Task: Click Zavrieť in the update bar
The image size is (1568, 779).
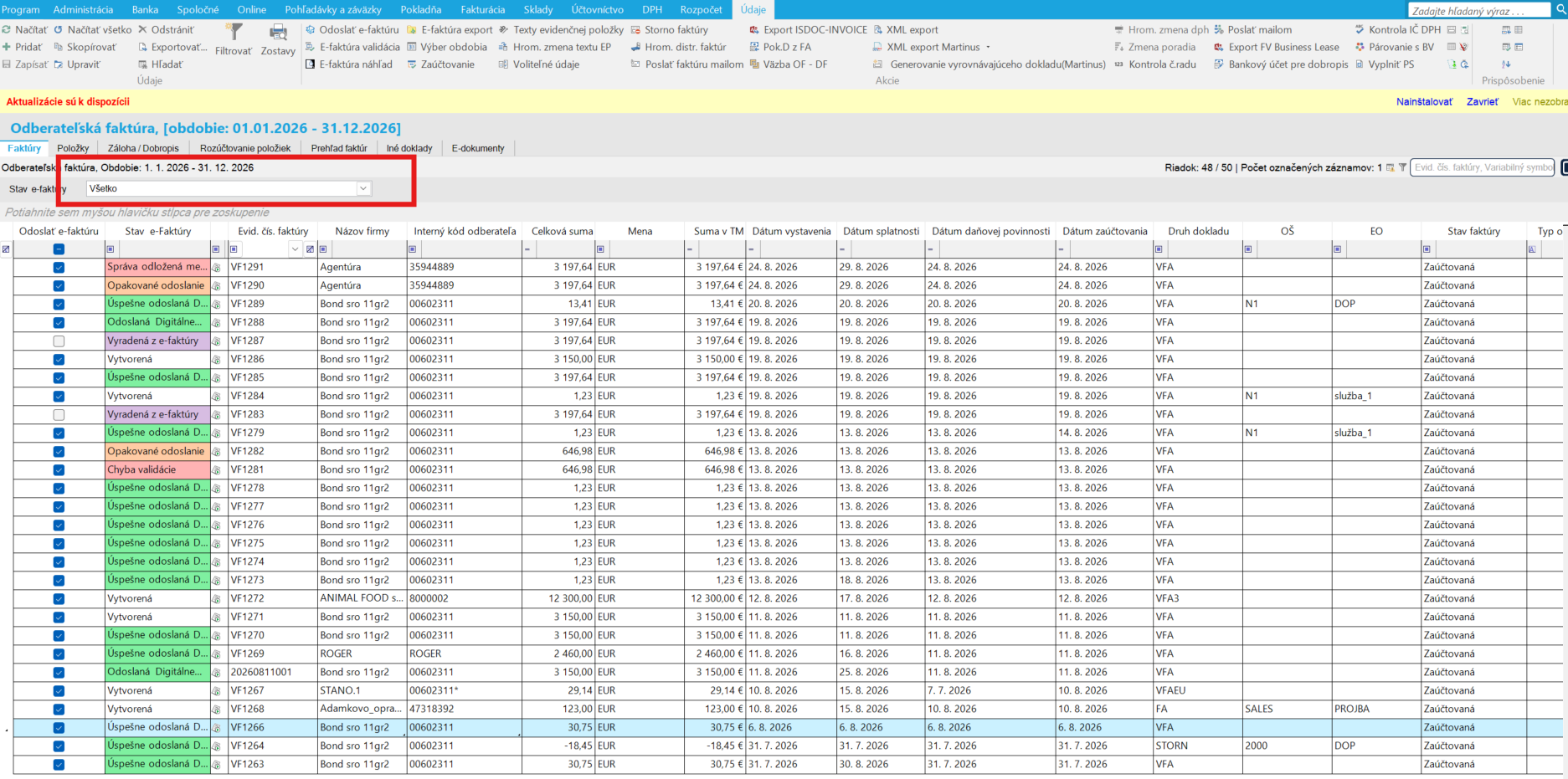Action: click(x=1482, y=101)
